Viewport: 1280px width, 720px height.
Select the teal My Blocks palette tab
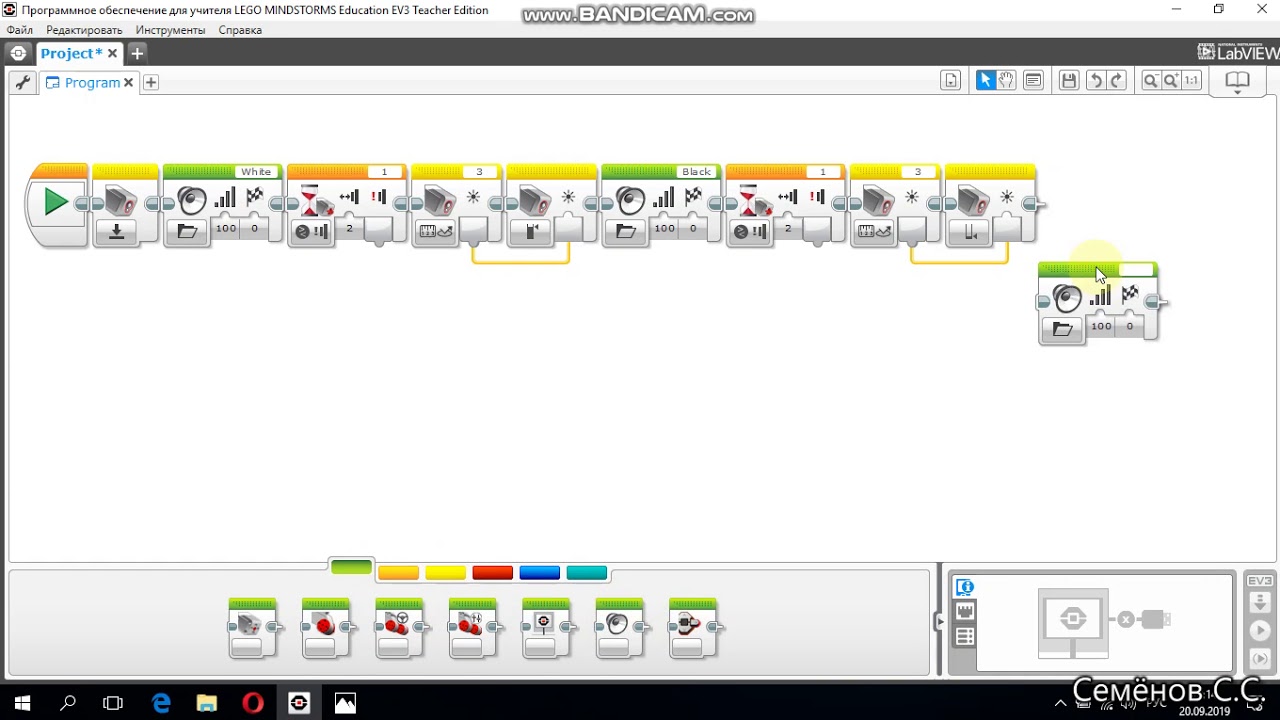click(586, 573)
